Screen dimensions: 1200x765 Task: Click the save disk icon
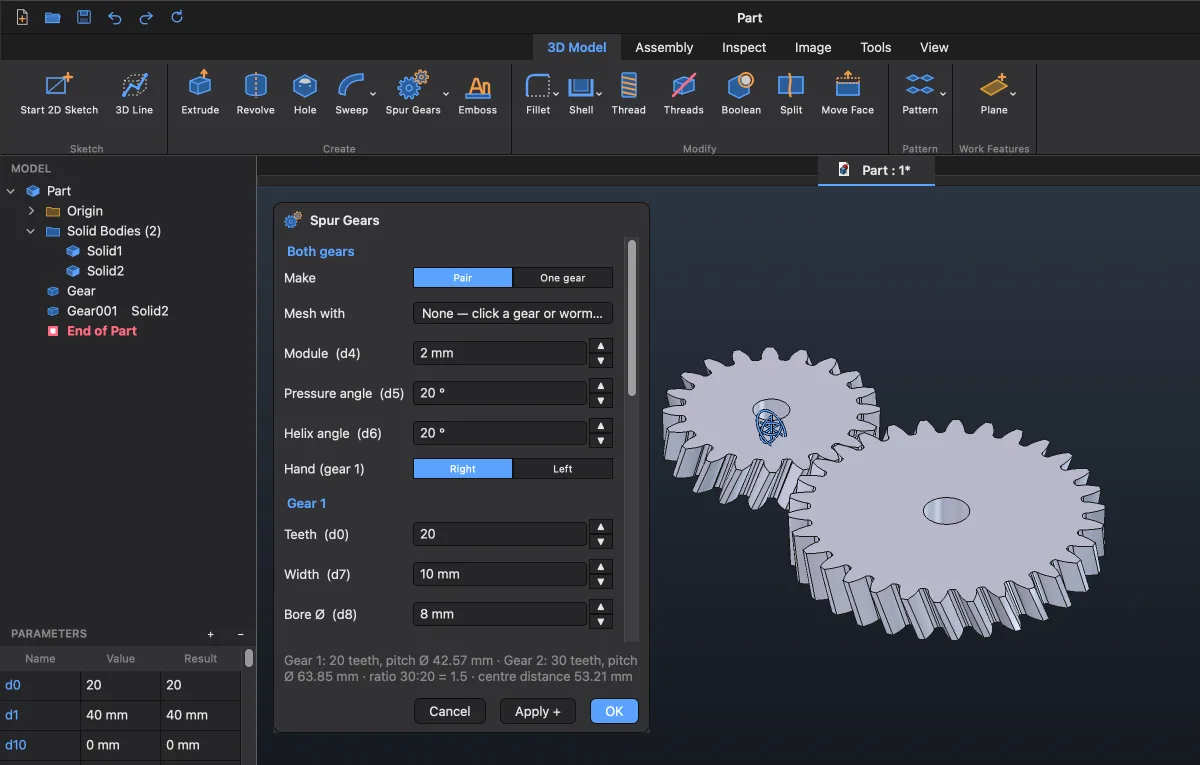pos(84,17)
